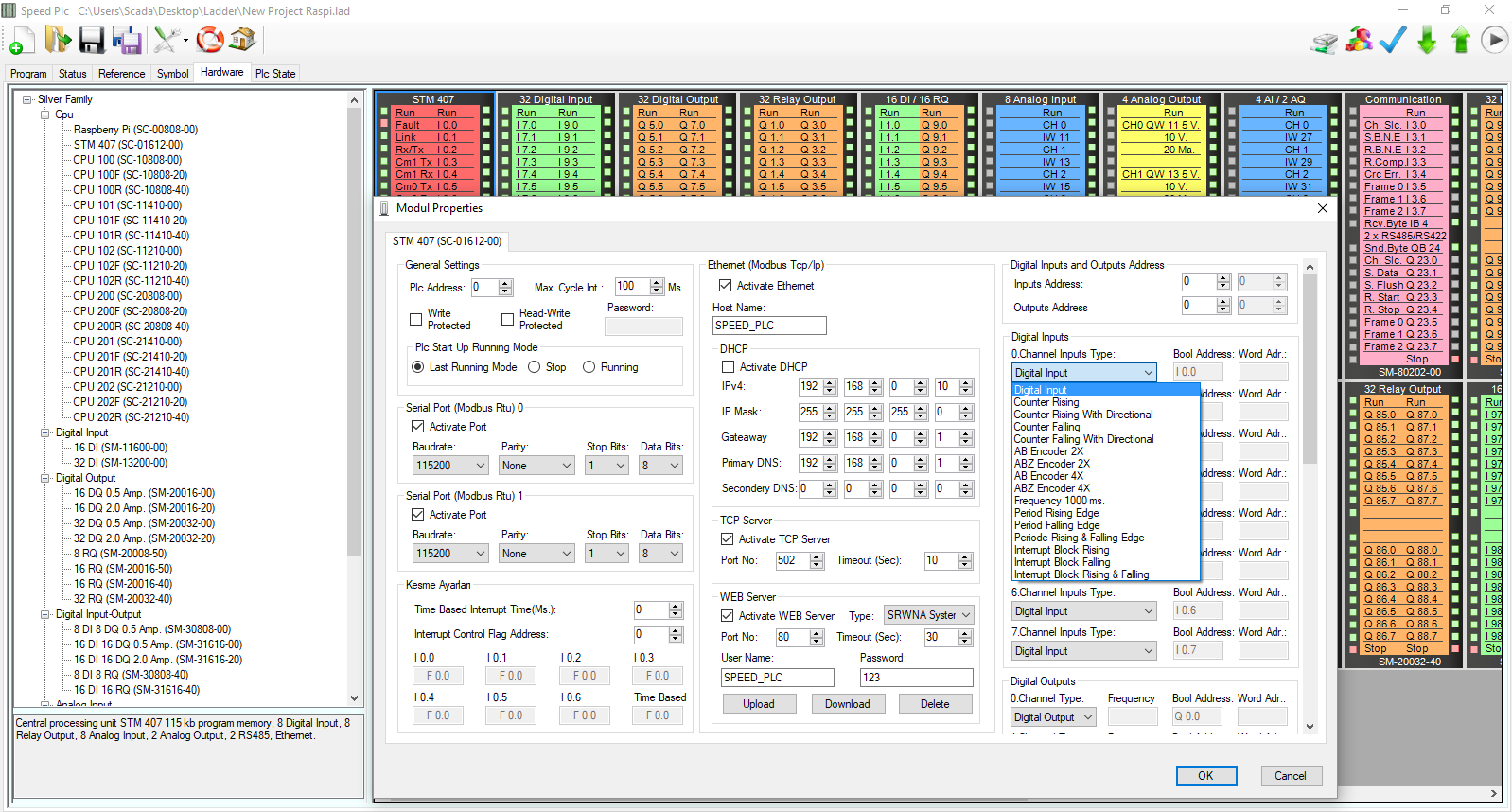Click the round play run button
Viewport: 1512px width, 812px height.
tap(1494, 40)
